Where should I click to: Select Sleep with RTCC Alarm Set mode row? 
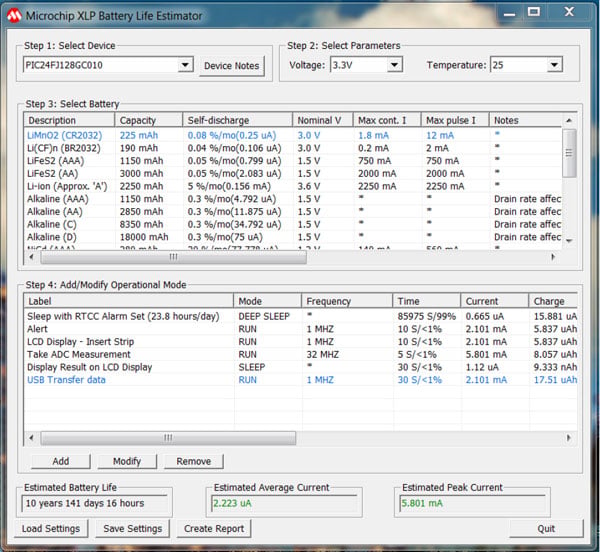(301, 316)
